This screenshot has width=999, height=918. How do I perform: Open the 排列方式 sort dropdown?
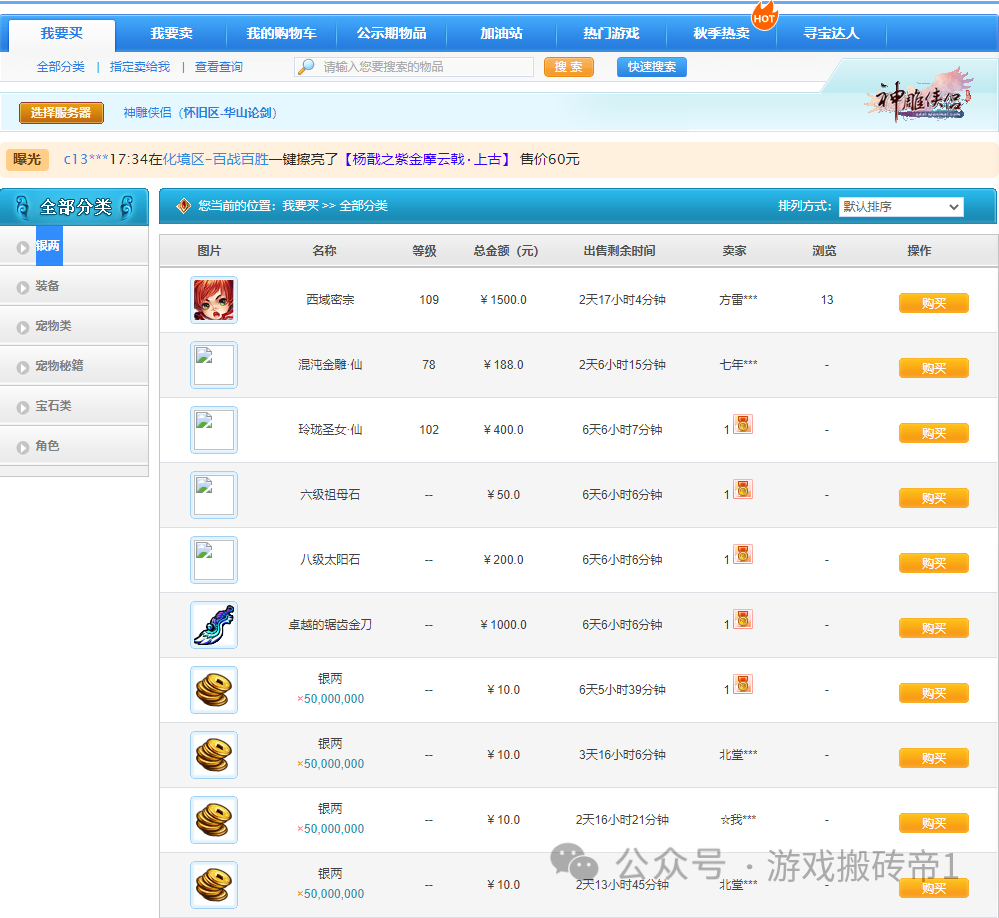point(900,207)
